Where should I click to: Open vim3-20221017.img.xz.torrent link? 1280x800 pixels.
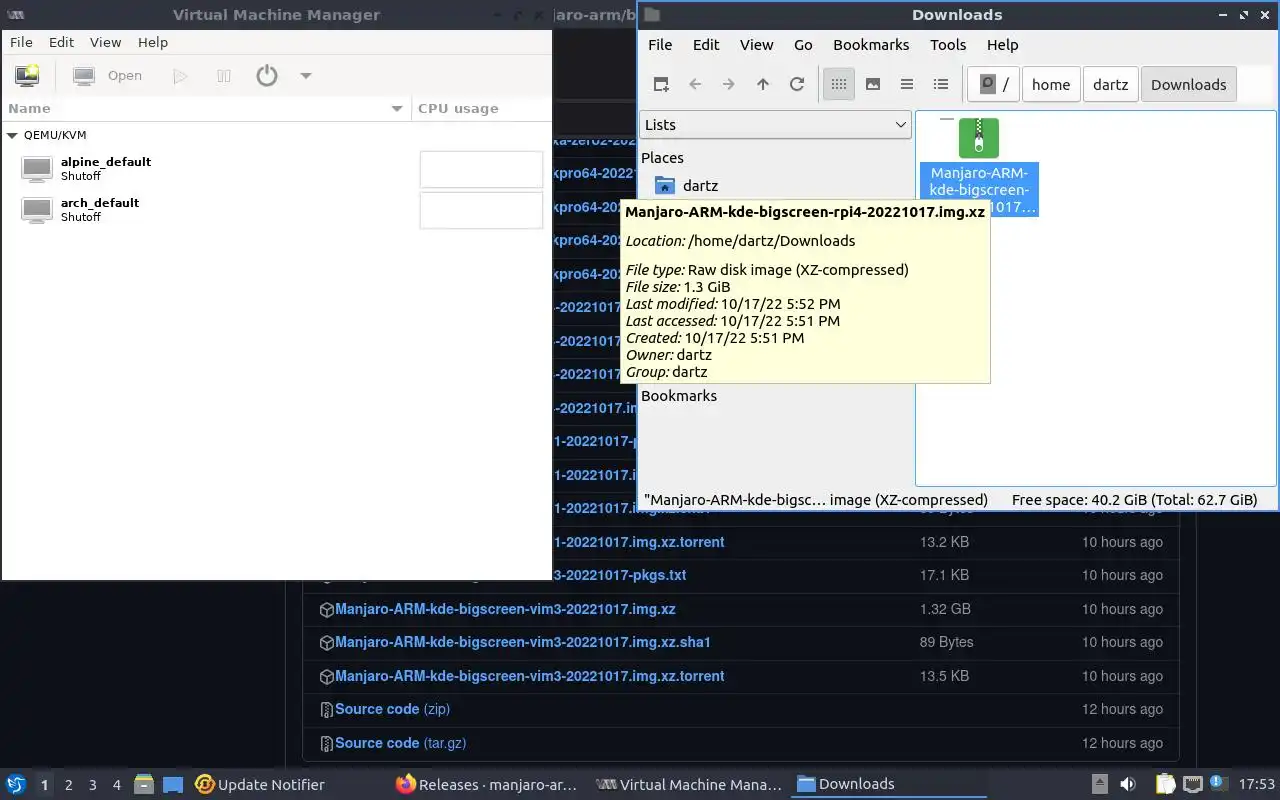pyautogui.click(x=529, y=676)
